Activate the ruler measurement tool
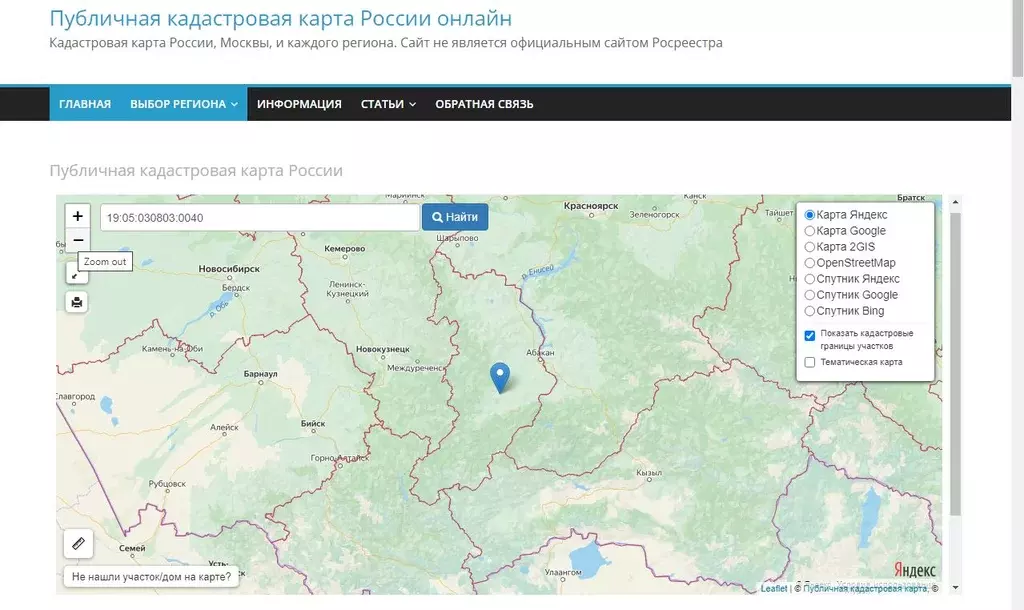1024x610 pixels. (x=78, y=543)
